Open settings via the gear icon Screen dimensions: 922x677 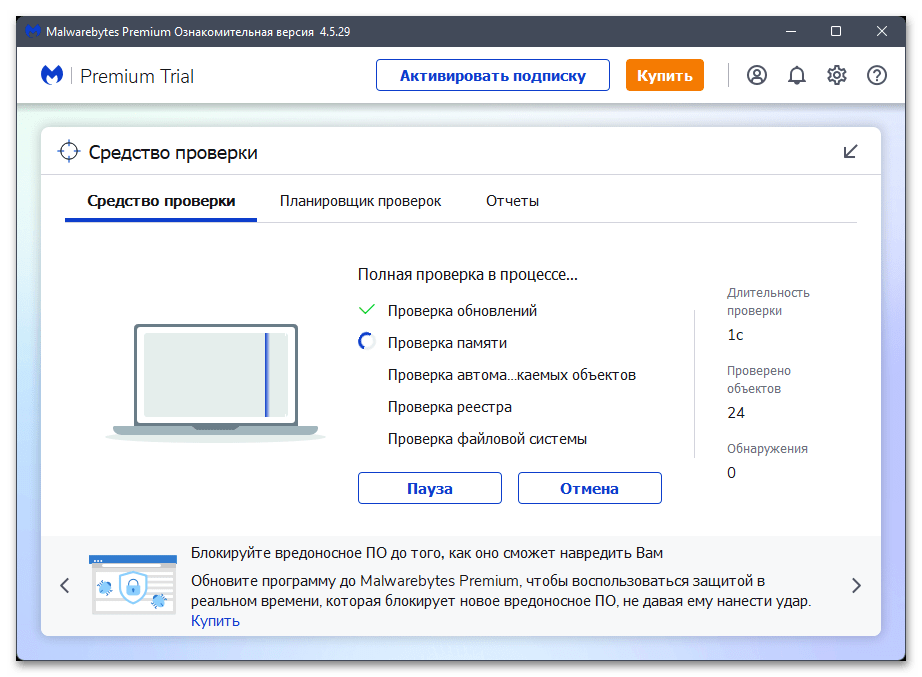pyautogui.click(x=837, y=75)
